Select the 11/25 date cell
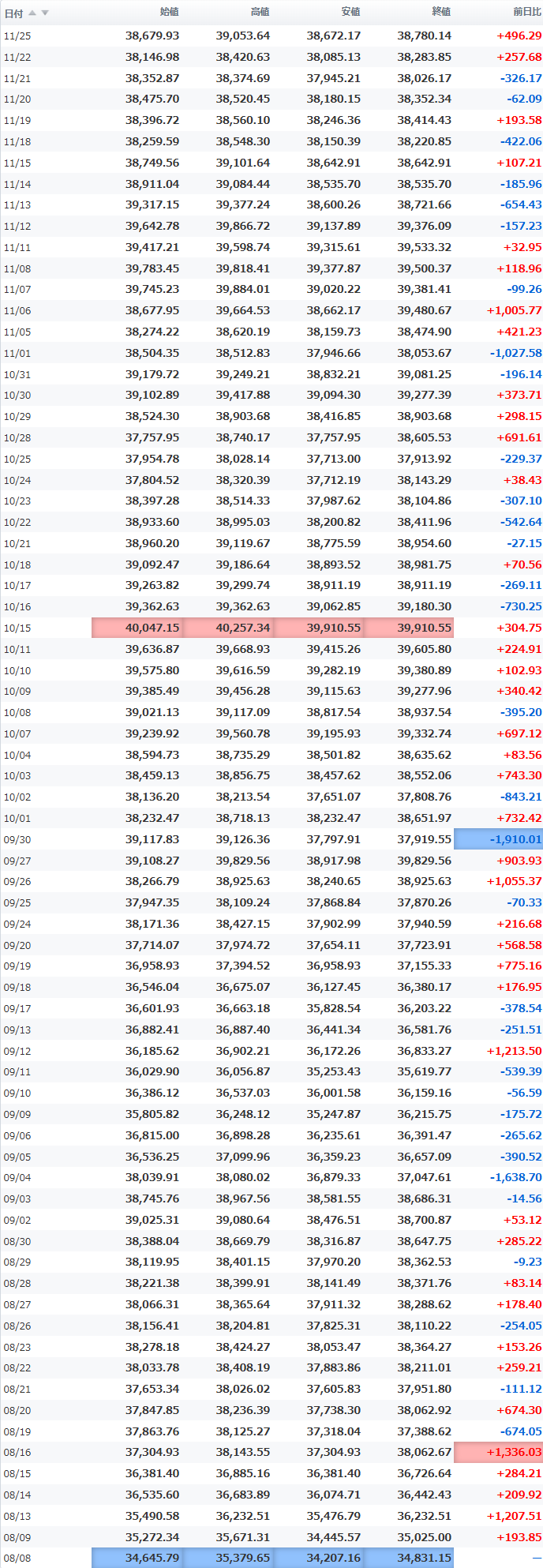This screenshot has height=1568, width=543. point(17,36)
